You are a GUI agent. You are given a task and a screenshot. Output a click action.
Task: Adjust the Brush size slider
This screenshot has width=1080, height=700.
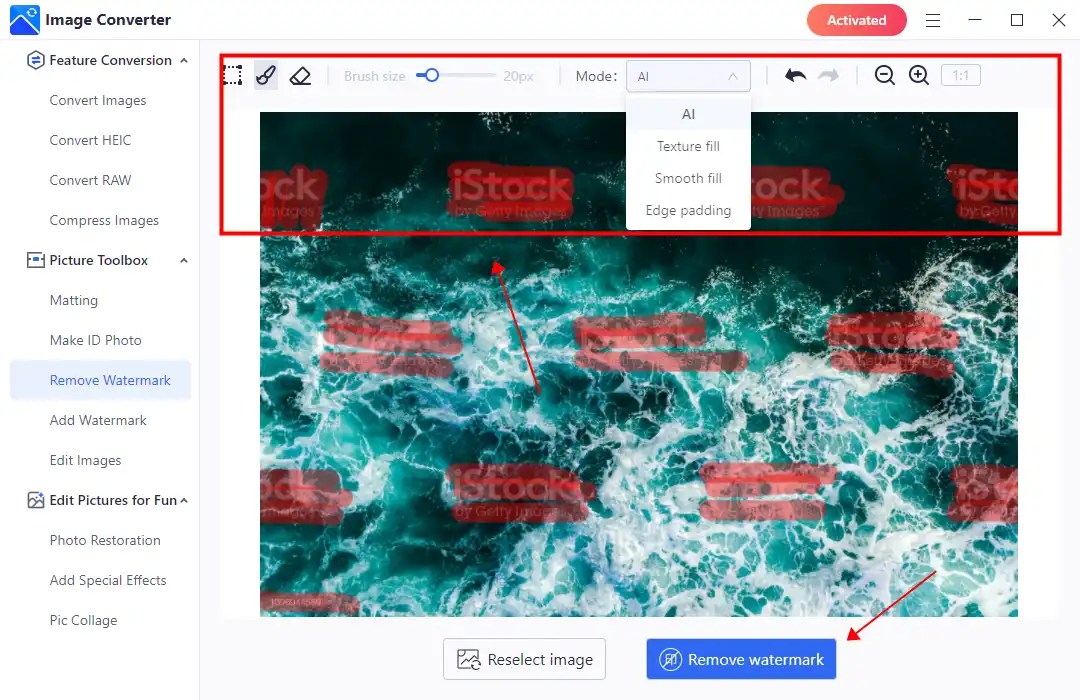pos(430,74)
